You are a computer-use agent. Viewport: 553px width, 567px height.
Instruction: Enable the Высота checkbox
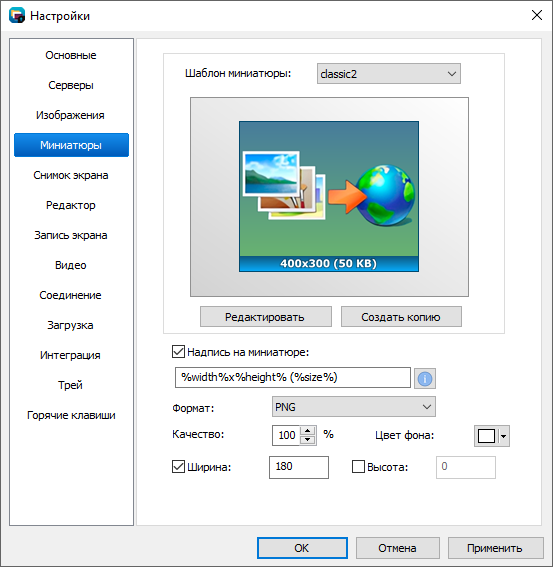coord(358,467)
